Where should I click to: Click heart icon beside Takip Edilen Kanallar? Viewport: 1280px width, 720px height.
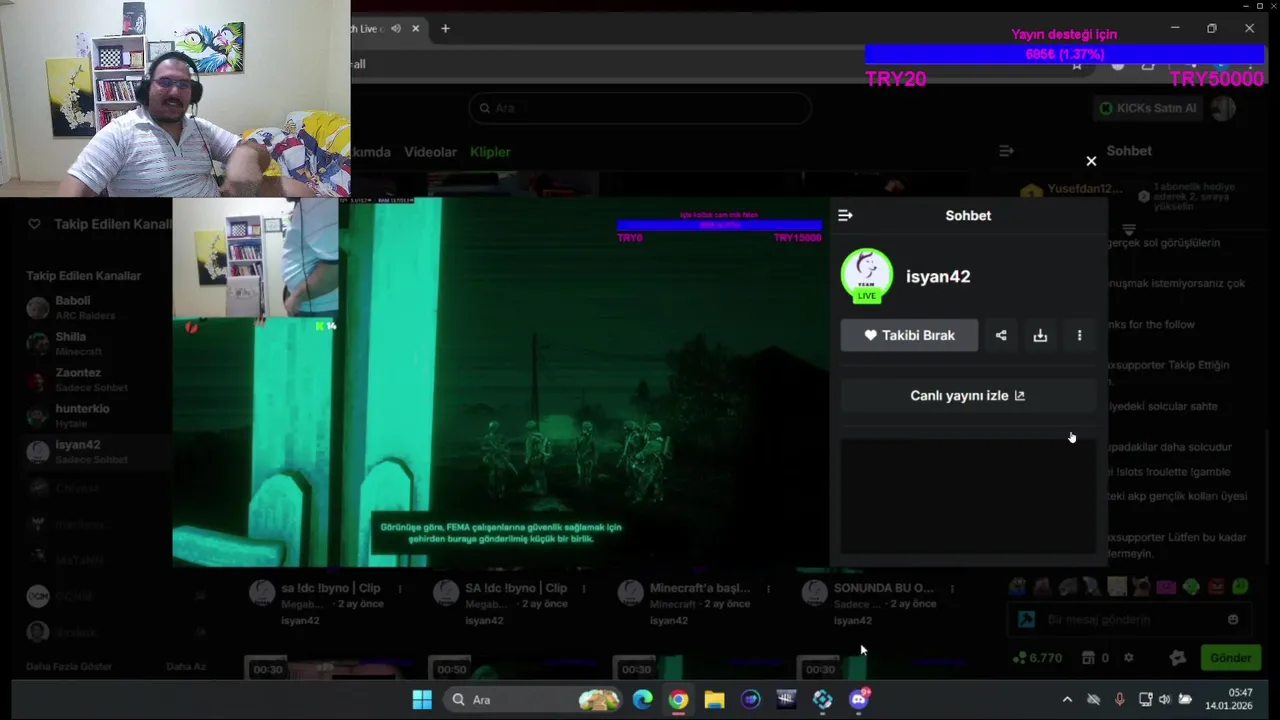(34, 224)
